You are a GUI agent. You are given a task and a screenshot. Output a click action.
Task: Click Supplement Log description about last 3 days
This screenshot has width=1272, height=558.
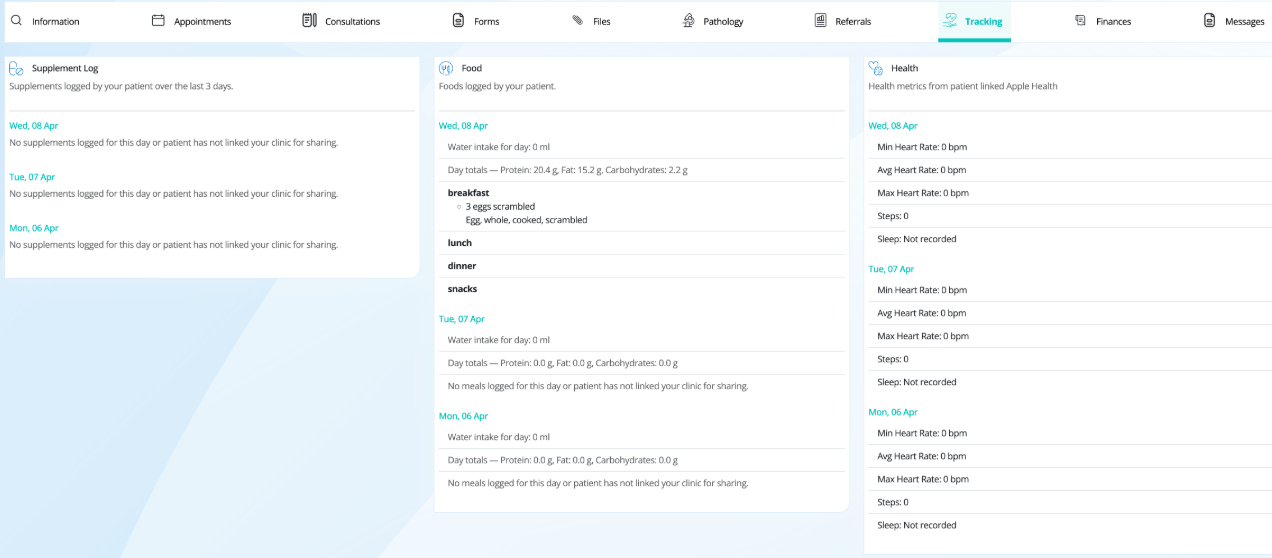tap(121, 86)
